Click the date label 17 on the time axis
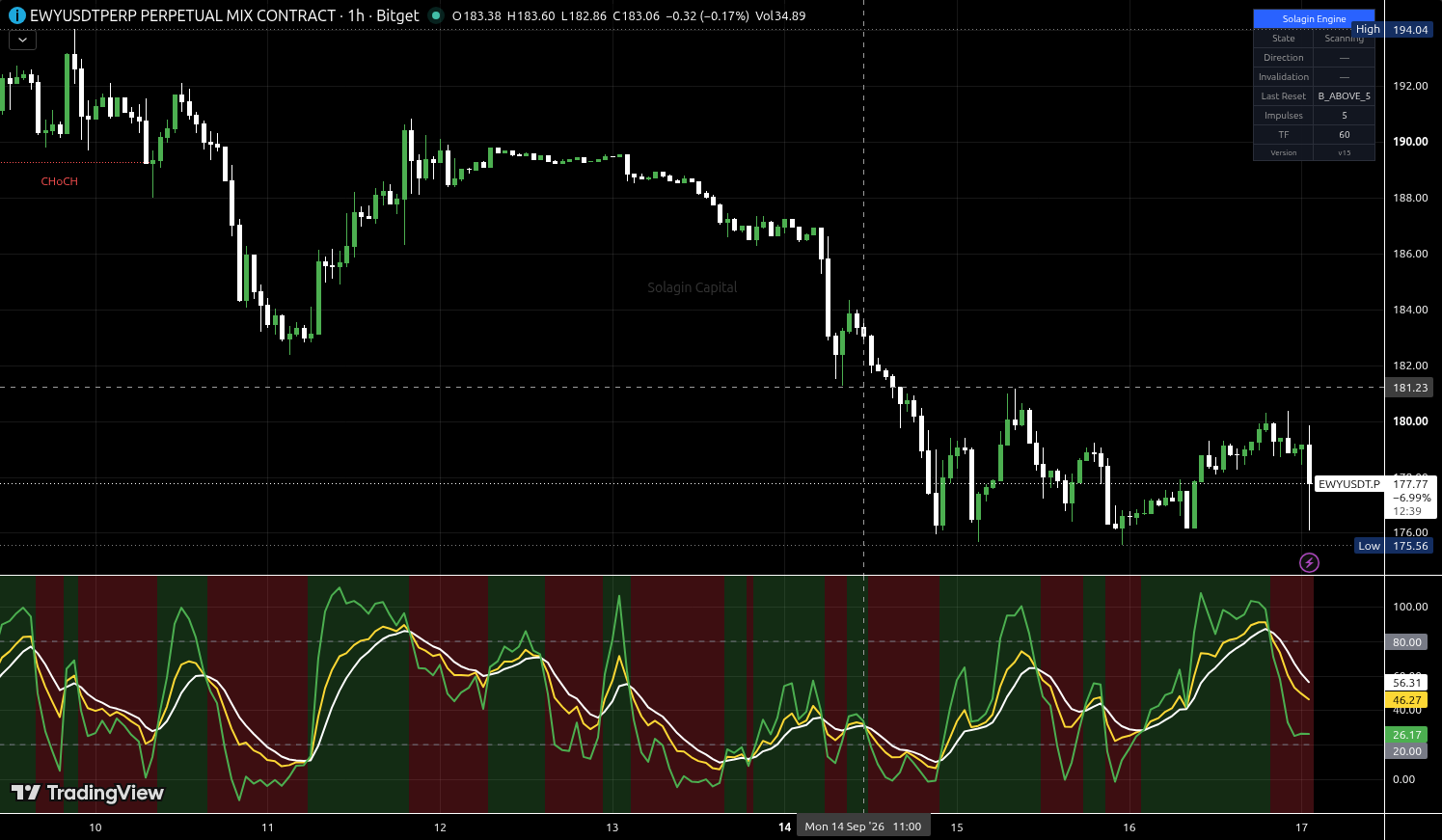The image size is (1442, 840). [x=1302, y=827]
